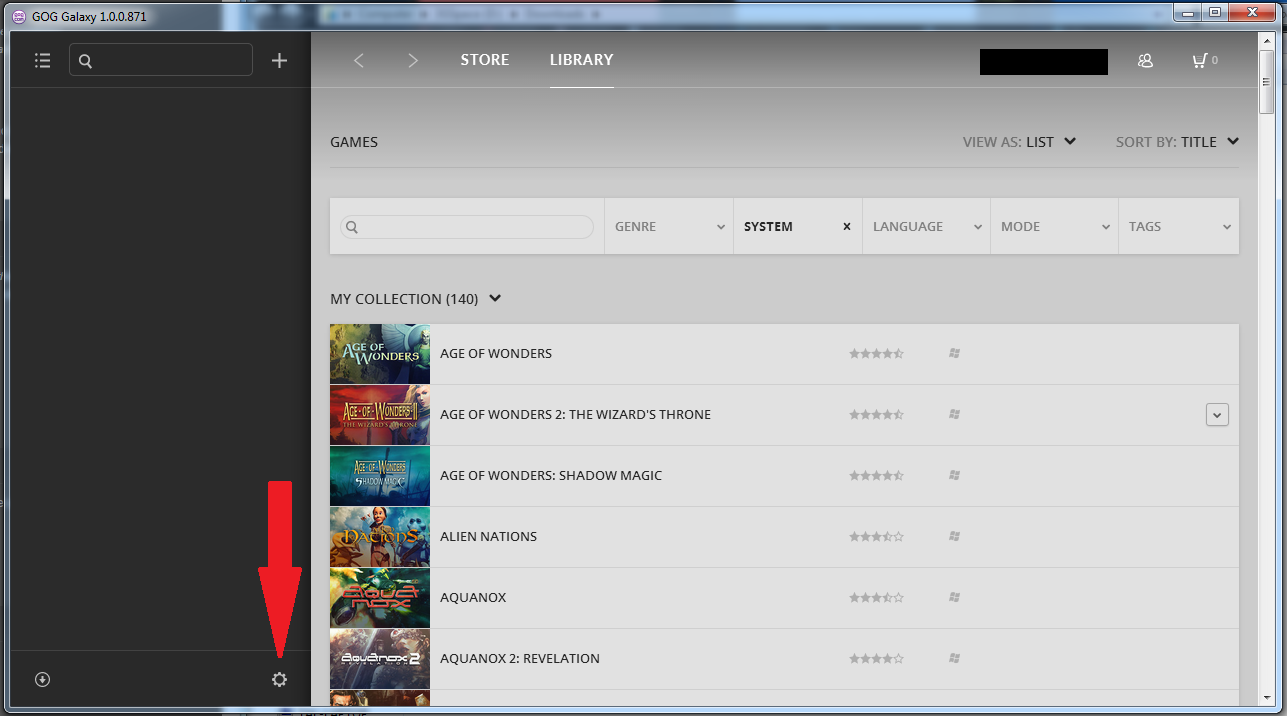Open Age of Wonders 2 thumbnail
Image resolution: width=1287 pixels, height=716 pixels.
380,415
